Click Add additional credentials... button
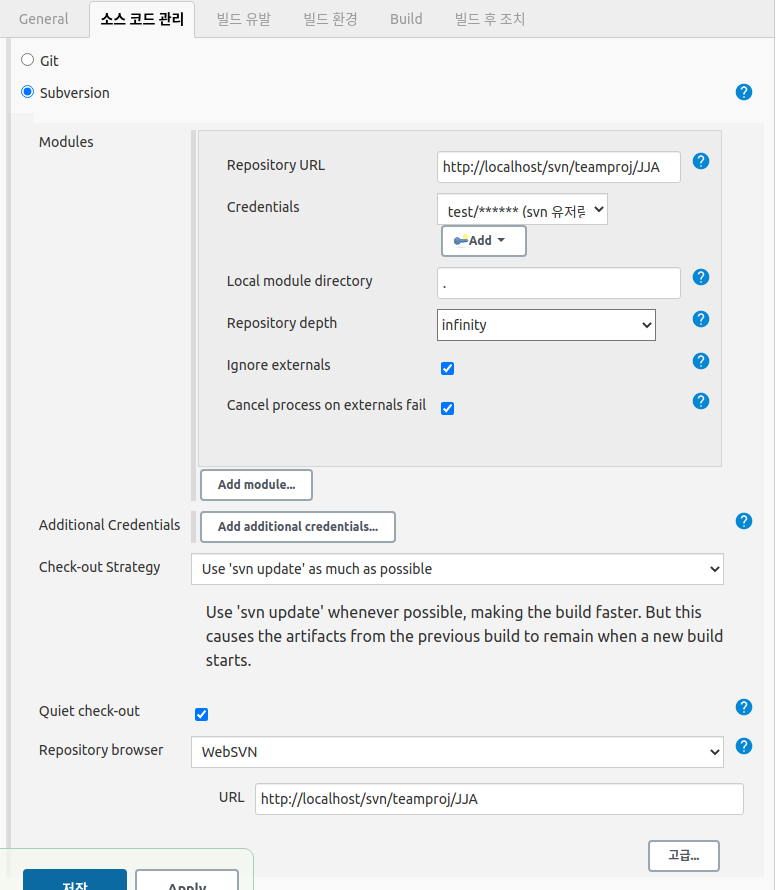The height and width of the screenshot is (890, 784). pyautogui.click(x=298, y=527)
